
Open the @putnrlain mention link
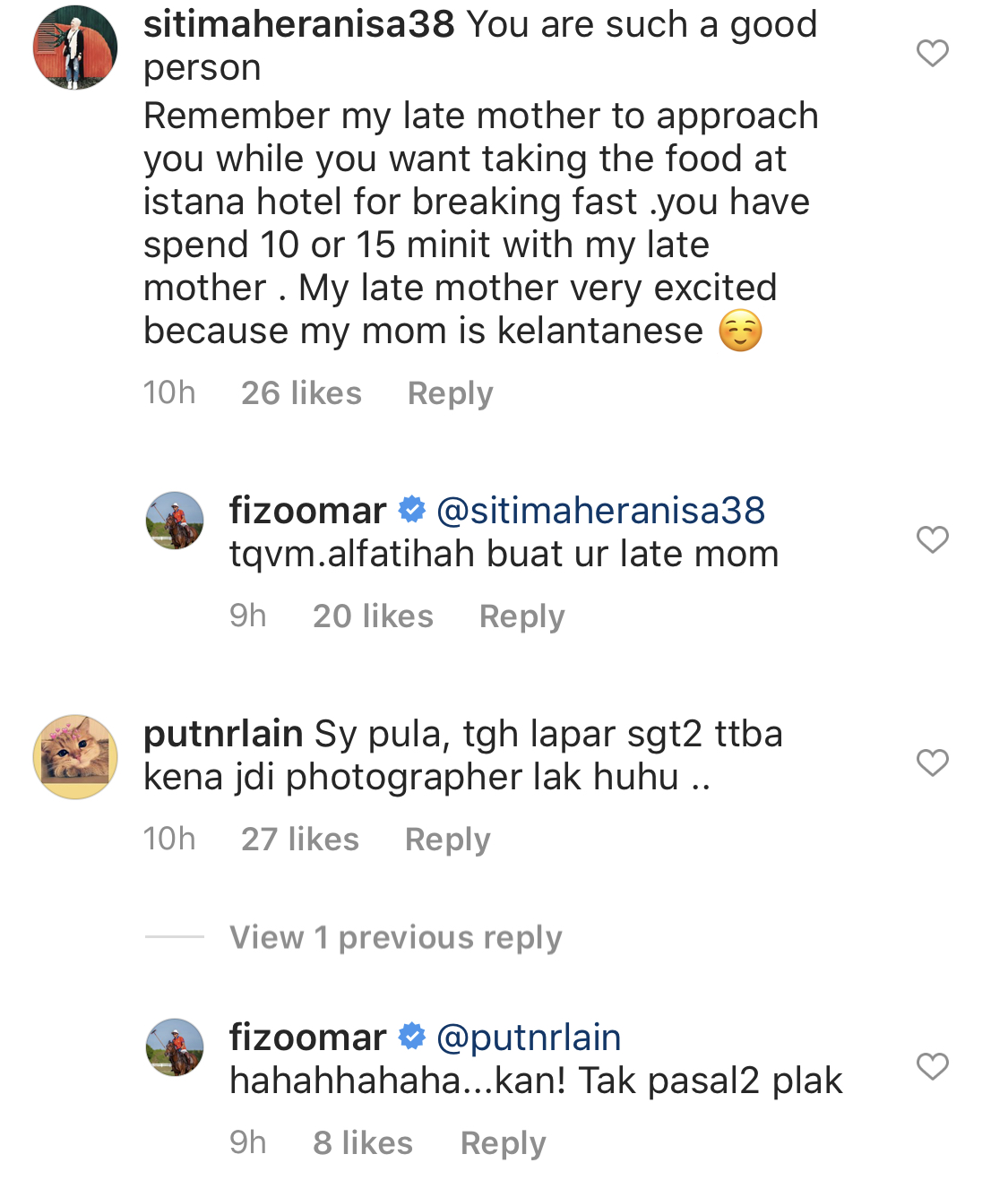tap(529, 1038)
